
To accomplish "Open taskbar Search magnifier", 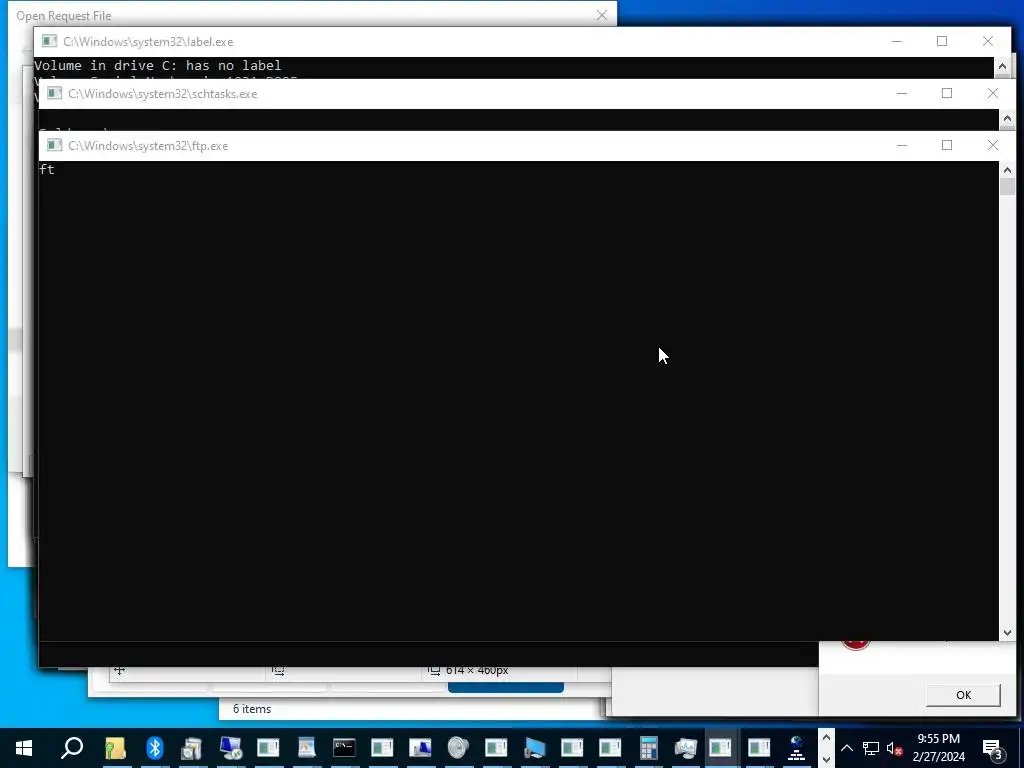I will 72,747.
